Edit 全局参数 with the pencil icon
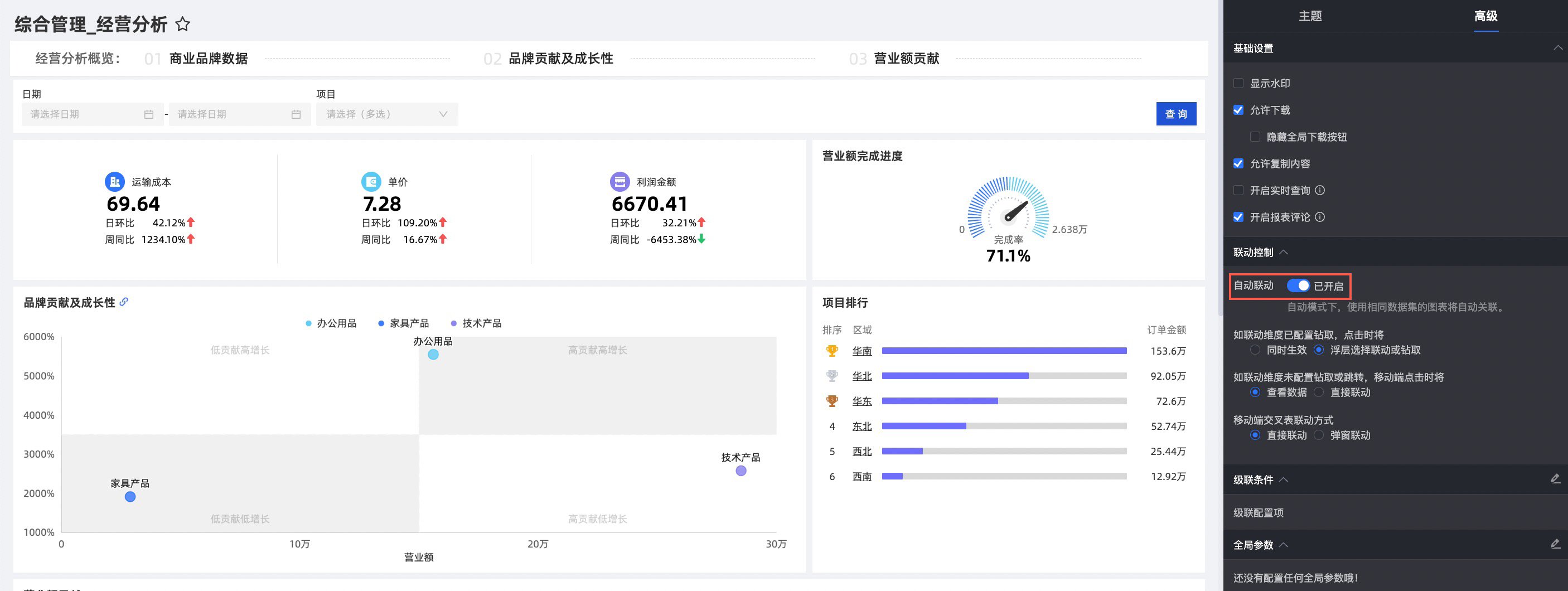 click(x=1555, y=544)
